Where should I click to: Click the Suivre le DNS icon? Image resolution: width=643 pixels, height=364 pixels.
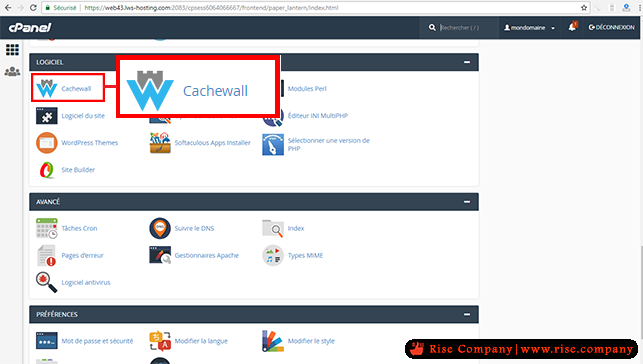(x=160, y=228)
